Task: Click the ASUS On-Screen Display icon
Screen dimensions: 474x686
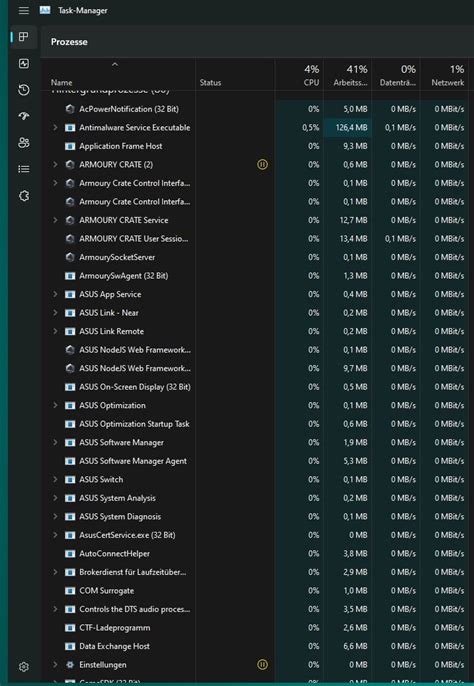Action: (x=70, y=387)
